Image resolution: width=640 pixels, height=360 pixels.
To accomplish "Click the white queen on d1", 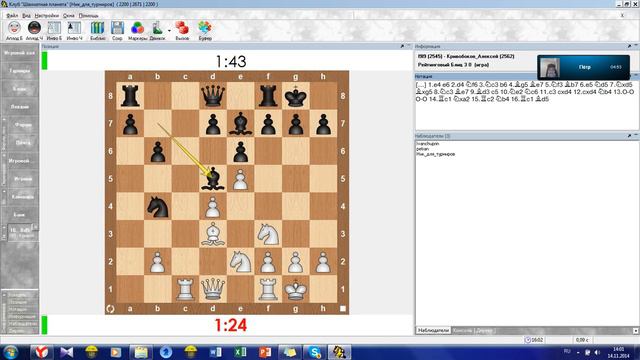I will point(213,289).
